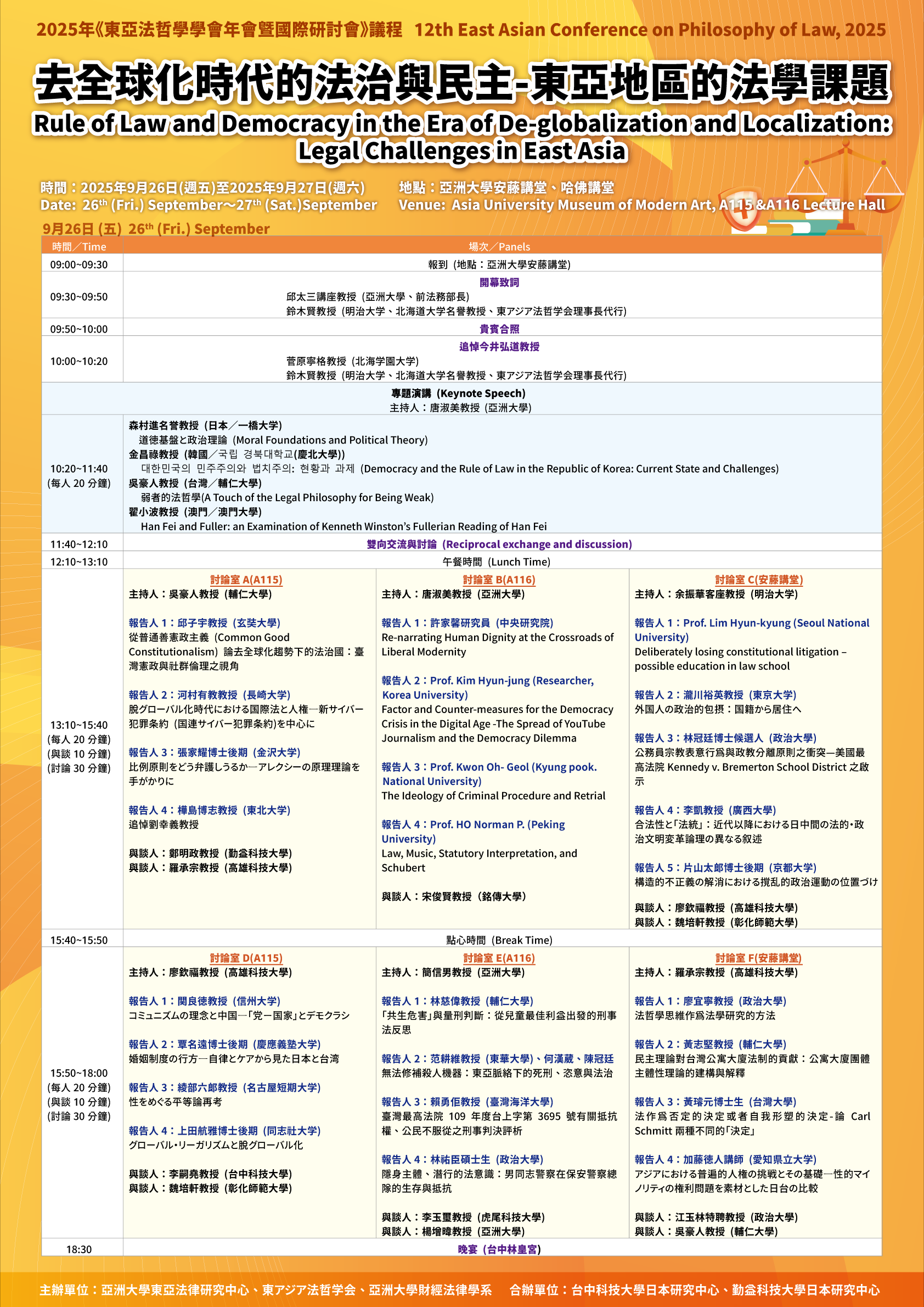Click the 時間／Time column header
Screen dimensions: 924x1307
pyautogui.click(x=79, y=246)
